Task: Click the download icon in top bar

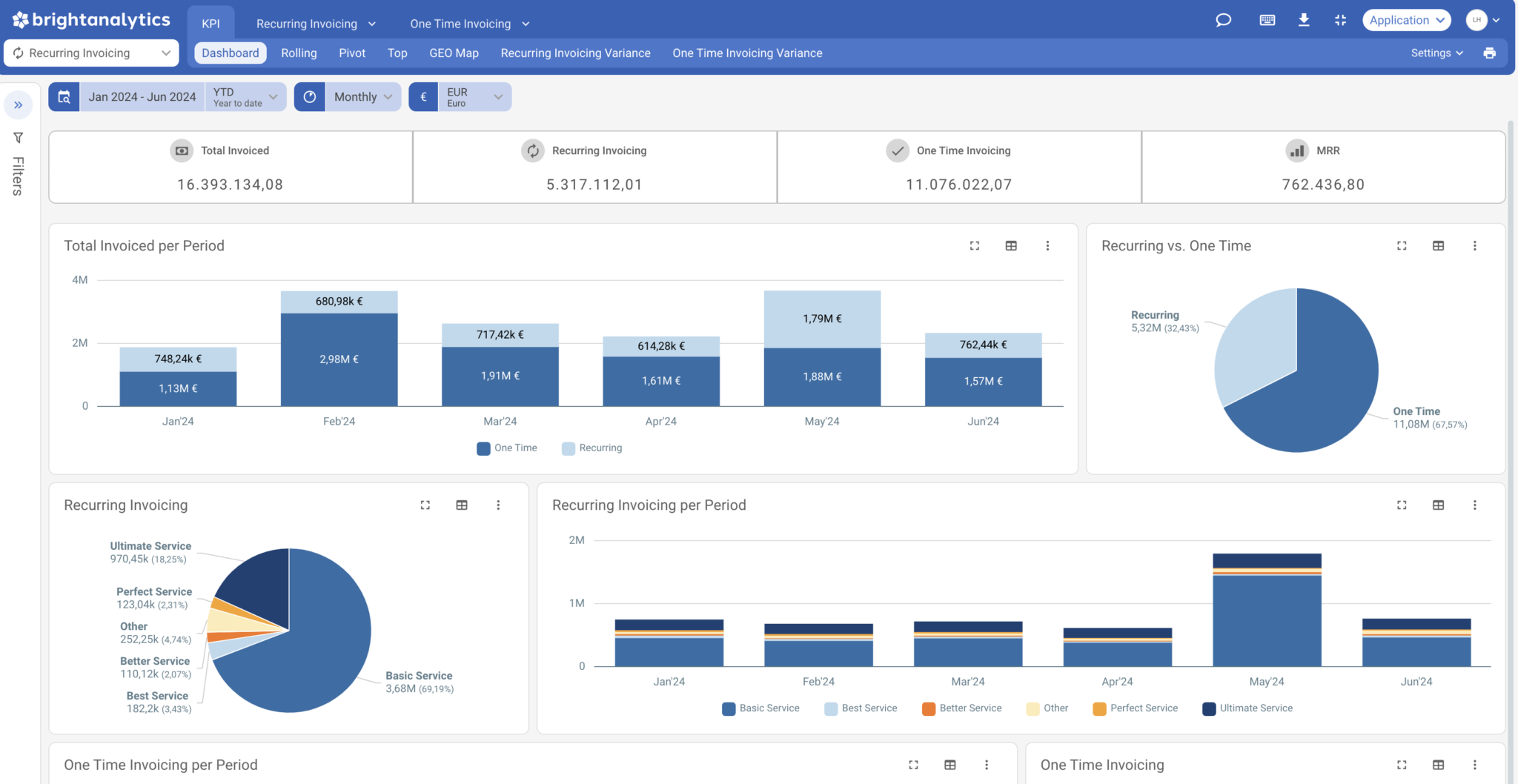Action: 1305,20
